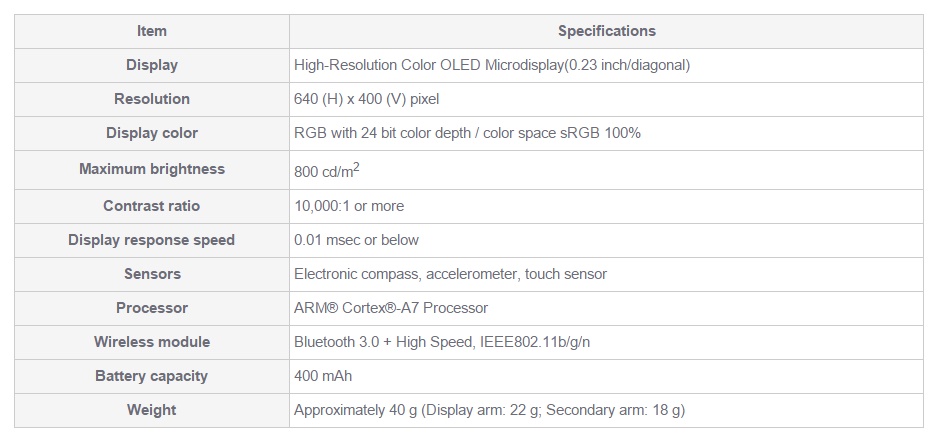936x440 pixels.
Task: Click the 0.01 msec or below value
Action: coord(356,240)
